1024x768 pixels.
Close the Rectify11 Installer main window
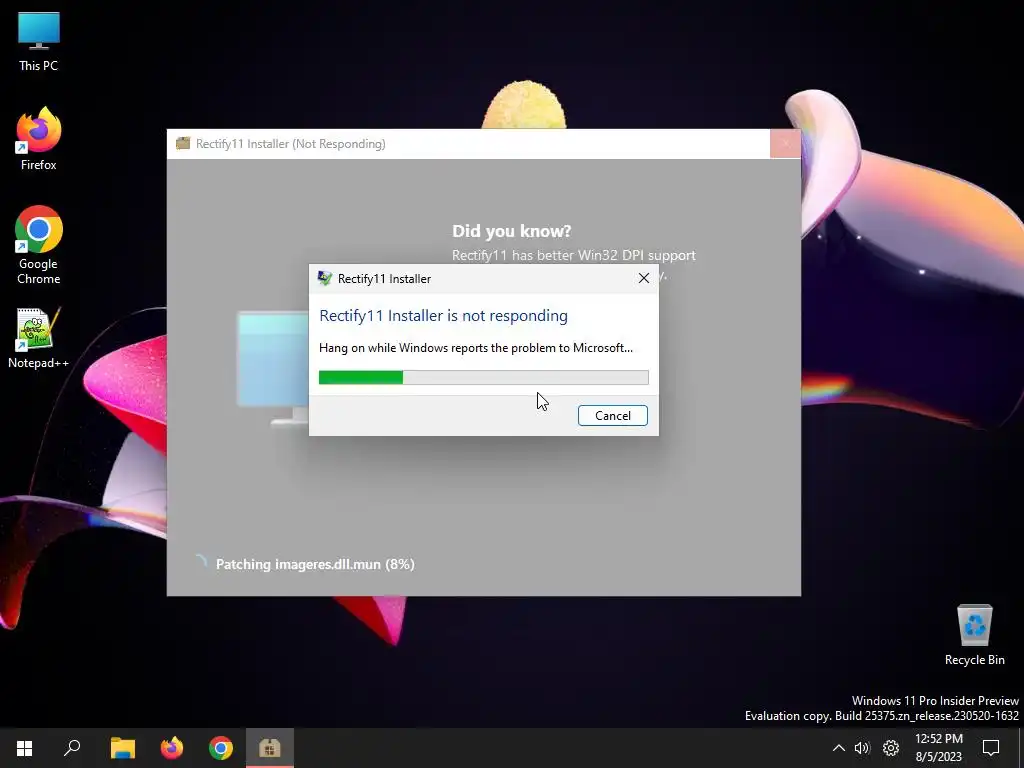786,143
